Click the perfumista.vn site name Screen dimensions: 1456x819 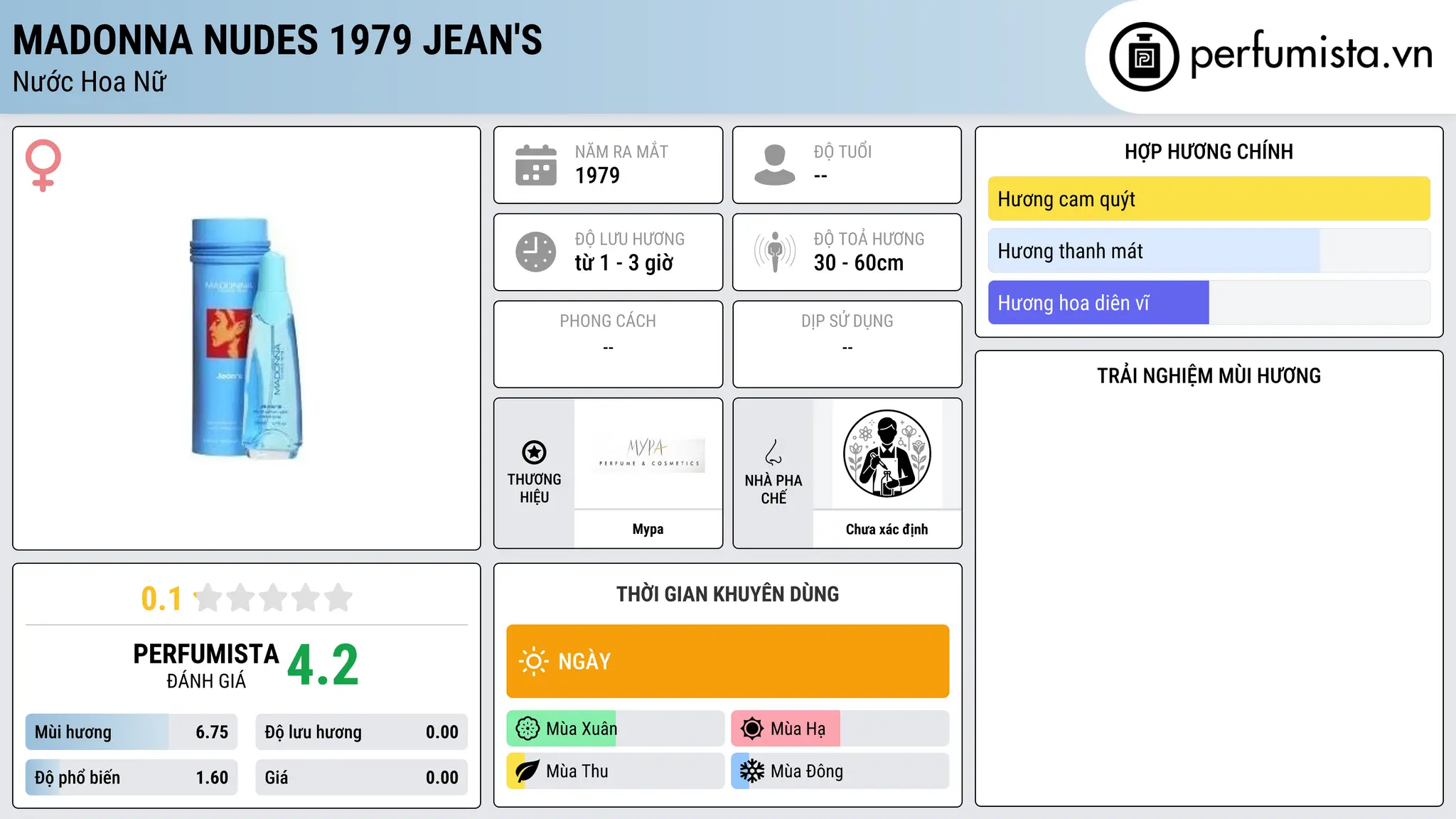[1312, 54]
